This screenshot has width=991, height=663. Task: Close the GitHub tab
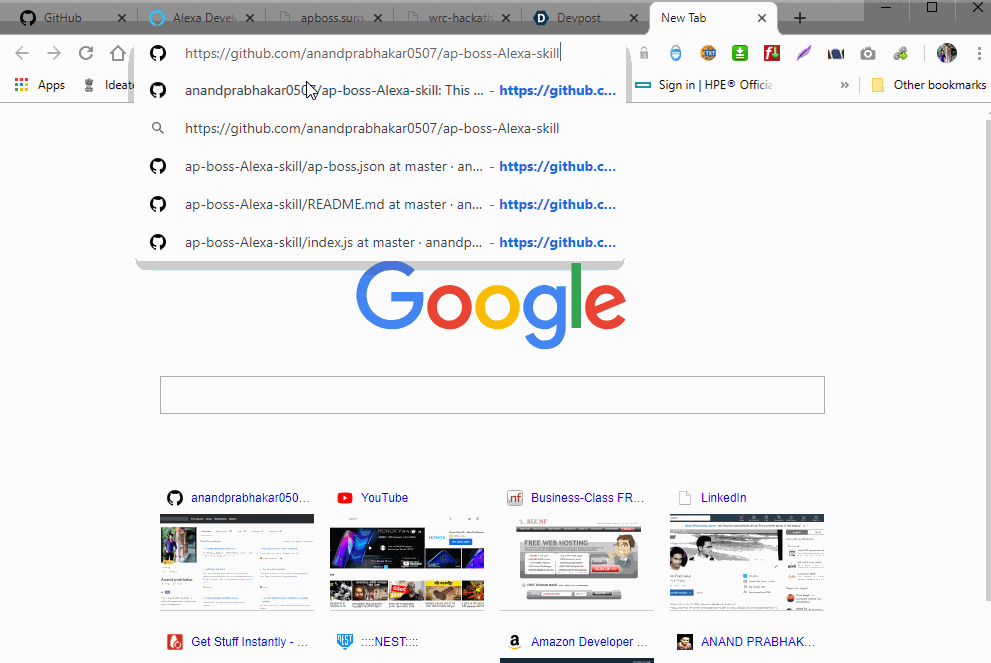[122, 18]
